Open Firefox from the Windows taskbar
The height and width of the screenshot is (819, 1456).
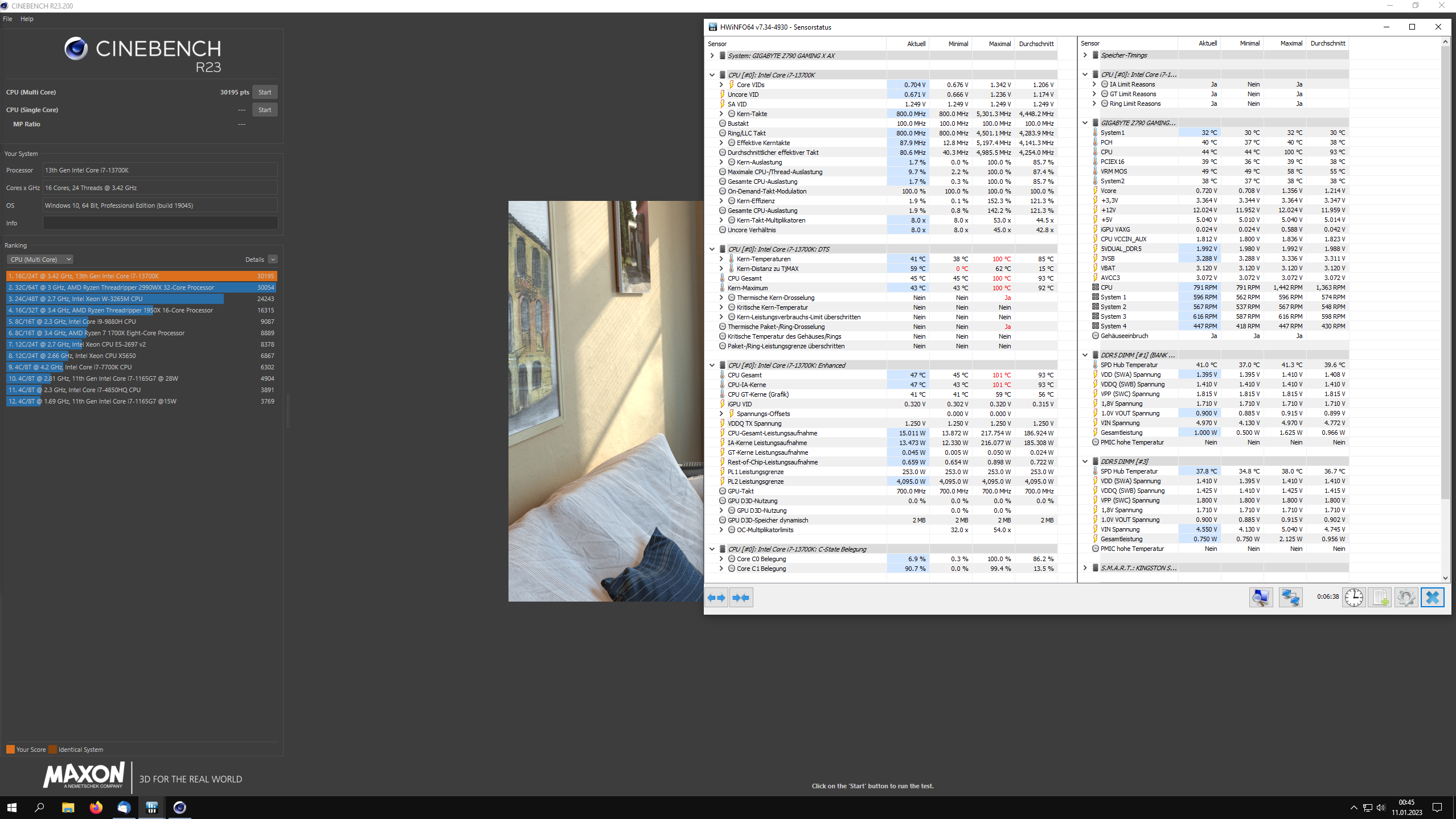pyautogui.click(x=96, y=807)
